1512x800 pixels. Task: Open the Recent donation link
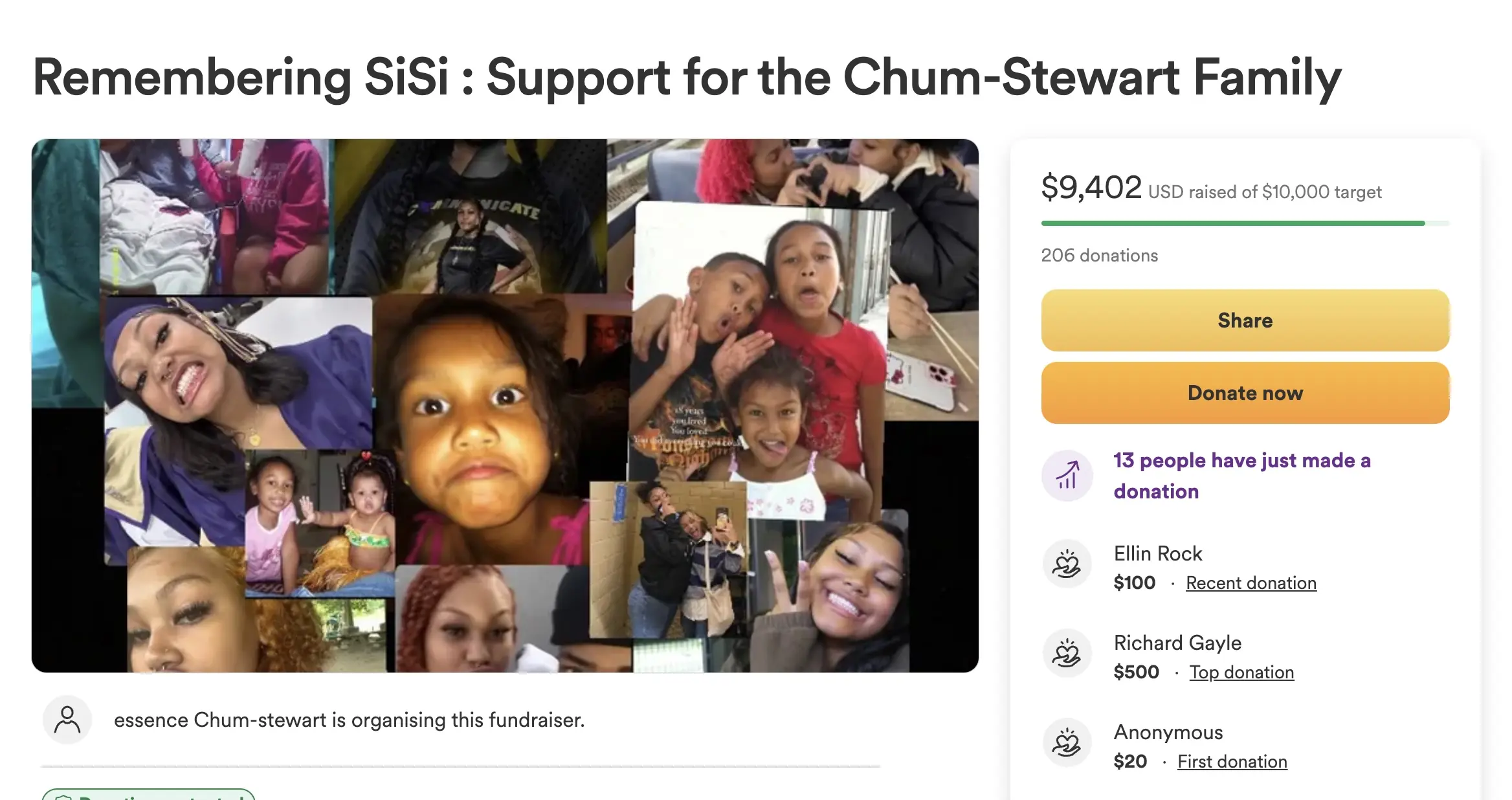click(x=1251, y=583)
